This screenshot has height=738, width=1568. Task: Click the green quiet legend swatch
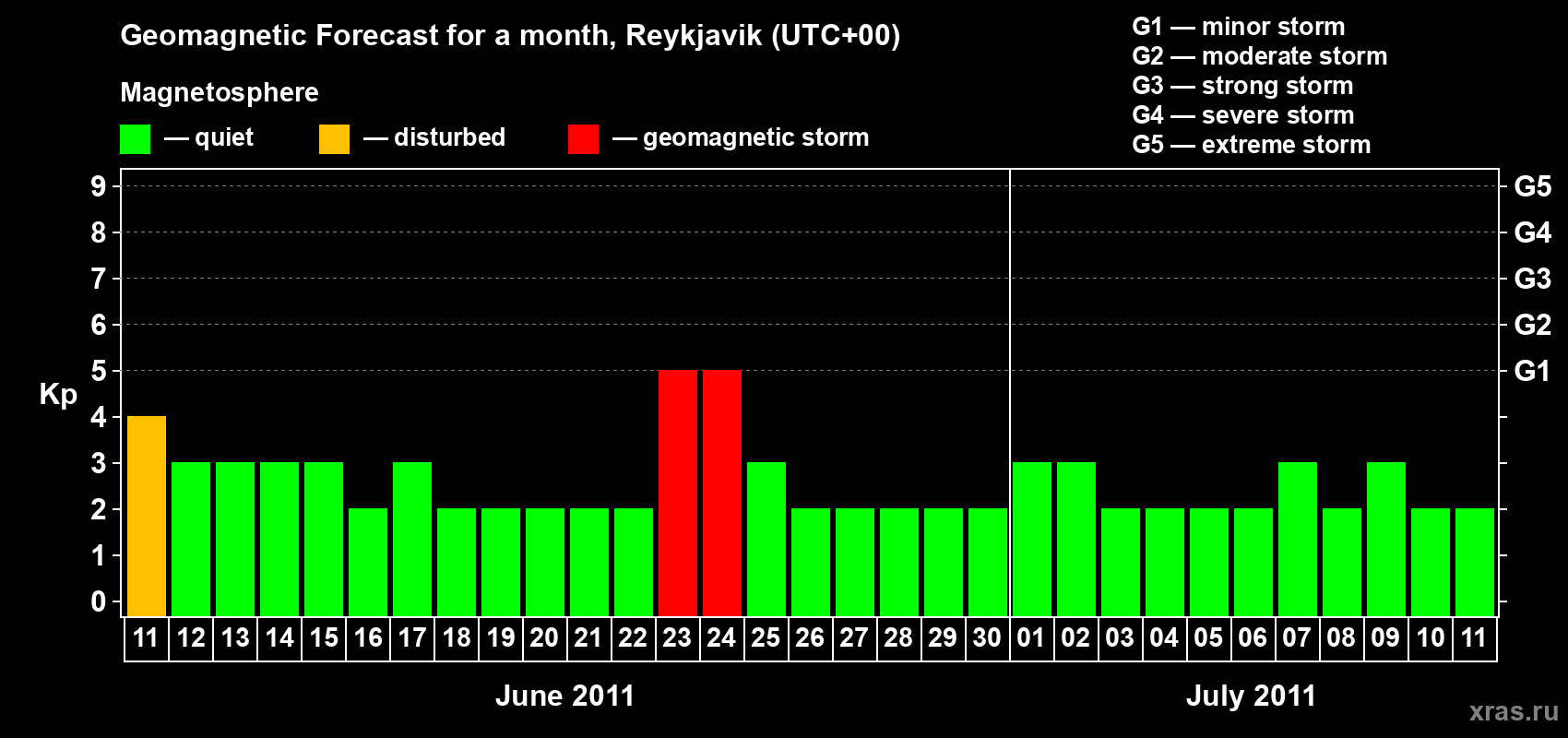(135, 139)
